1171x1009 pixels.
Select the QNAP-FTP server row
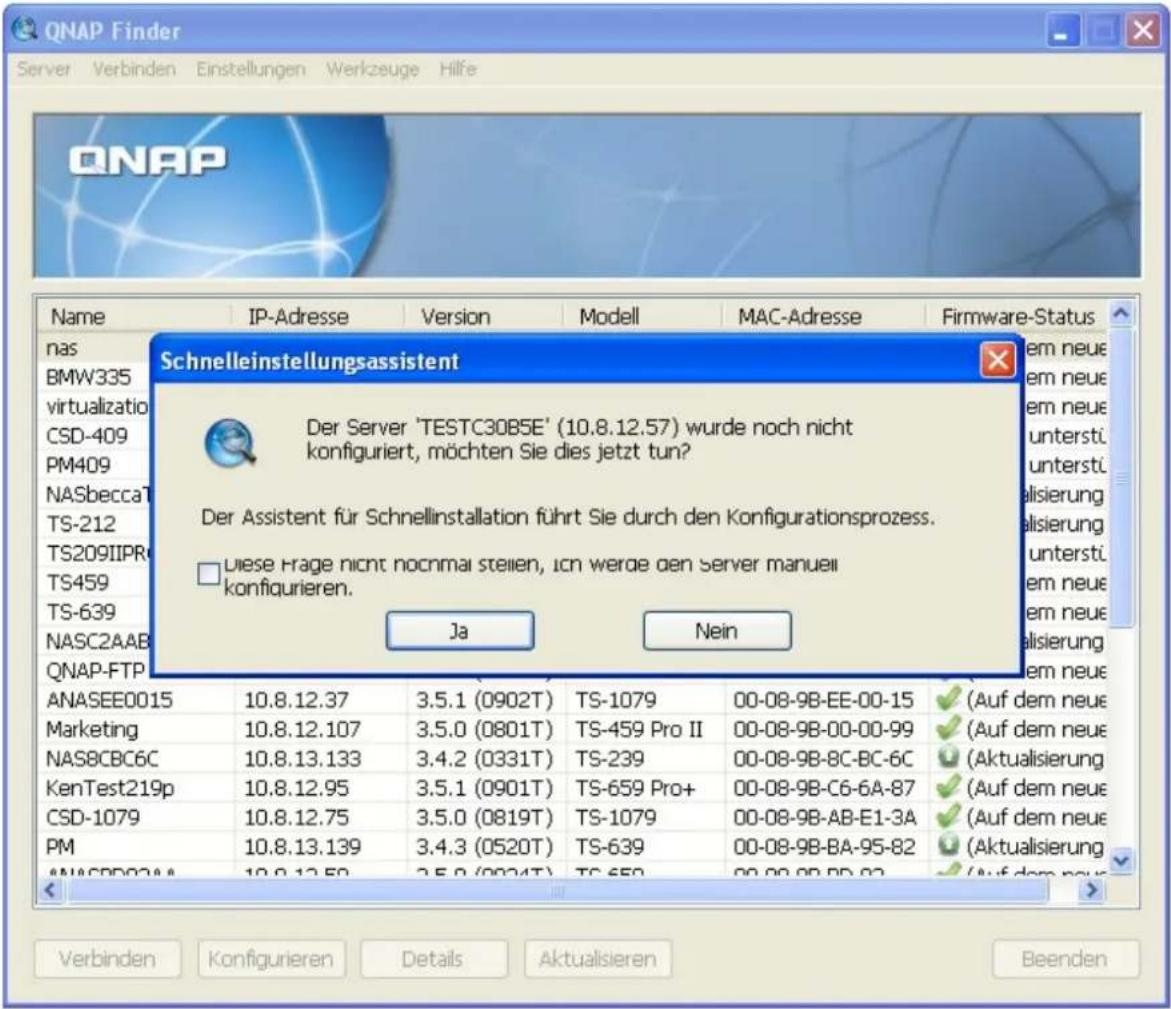(x=94, y=671)
